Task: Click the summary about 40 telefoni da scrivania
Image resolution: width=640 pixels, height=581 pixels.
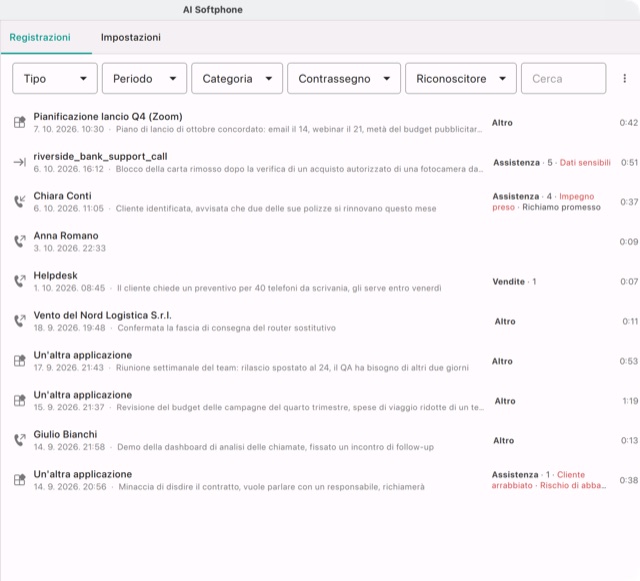Action: [279, 288]
